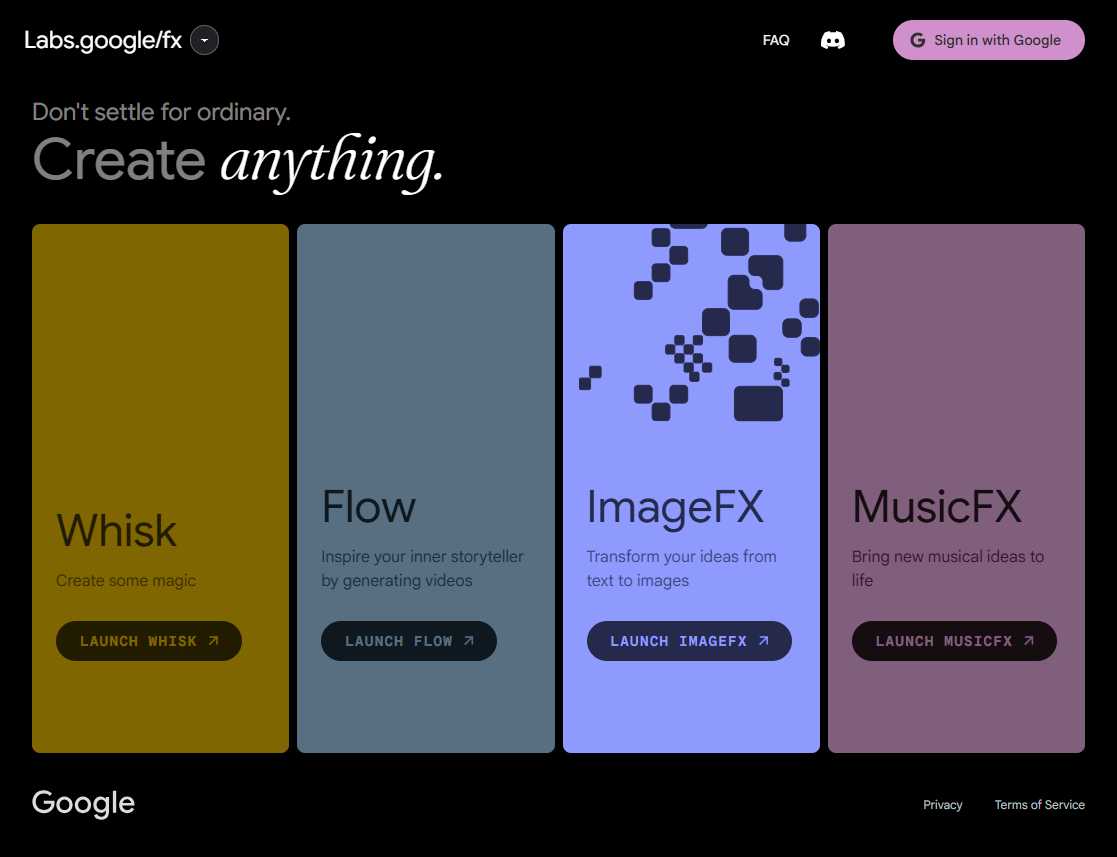Image resolution: width=1117 pixels, height=857 pixels.
Task: Open the Terms of Service link
Action: (x=1039, y=804)
